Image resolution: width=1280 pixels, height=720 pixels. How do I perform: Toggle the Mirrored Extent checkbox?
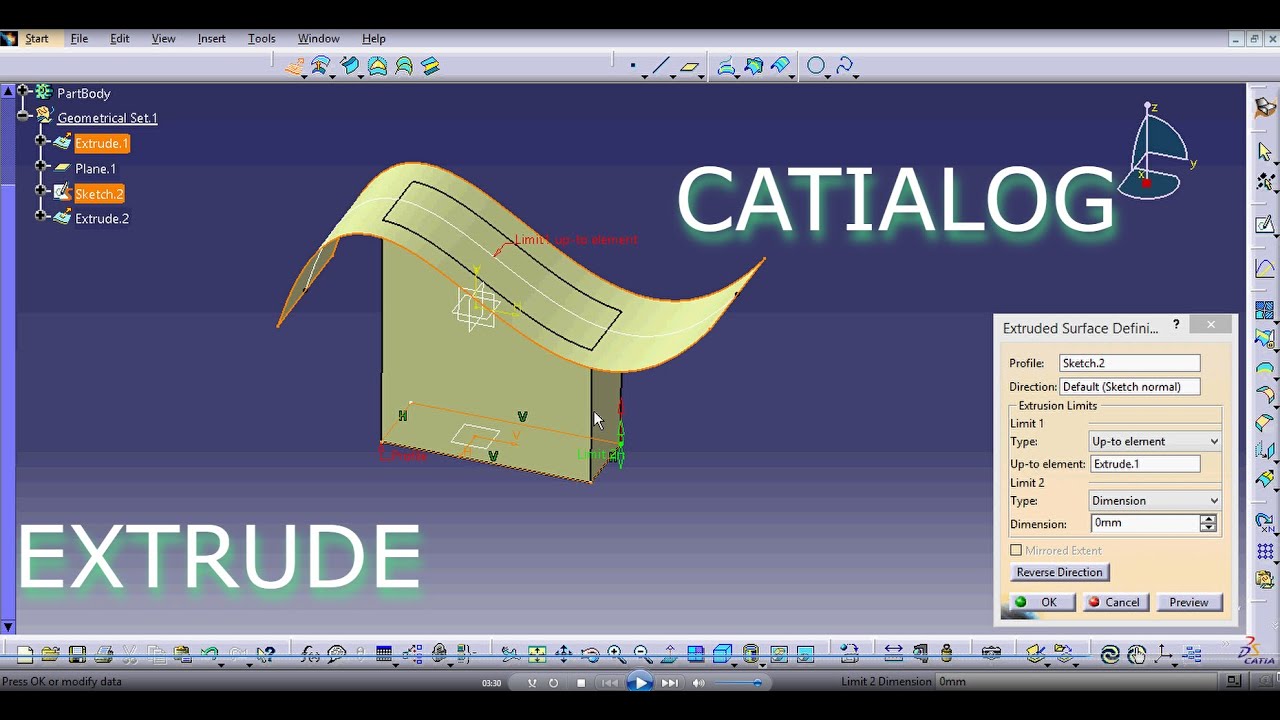[x=1016, y=550]
